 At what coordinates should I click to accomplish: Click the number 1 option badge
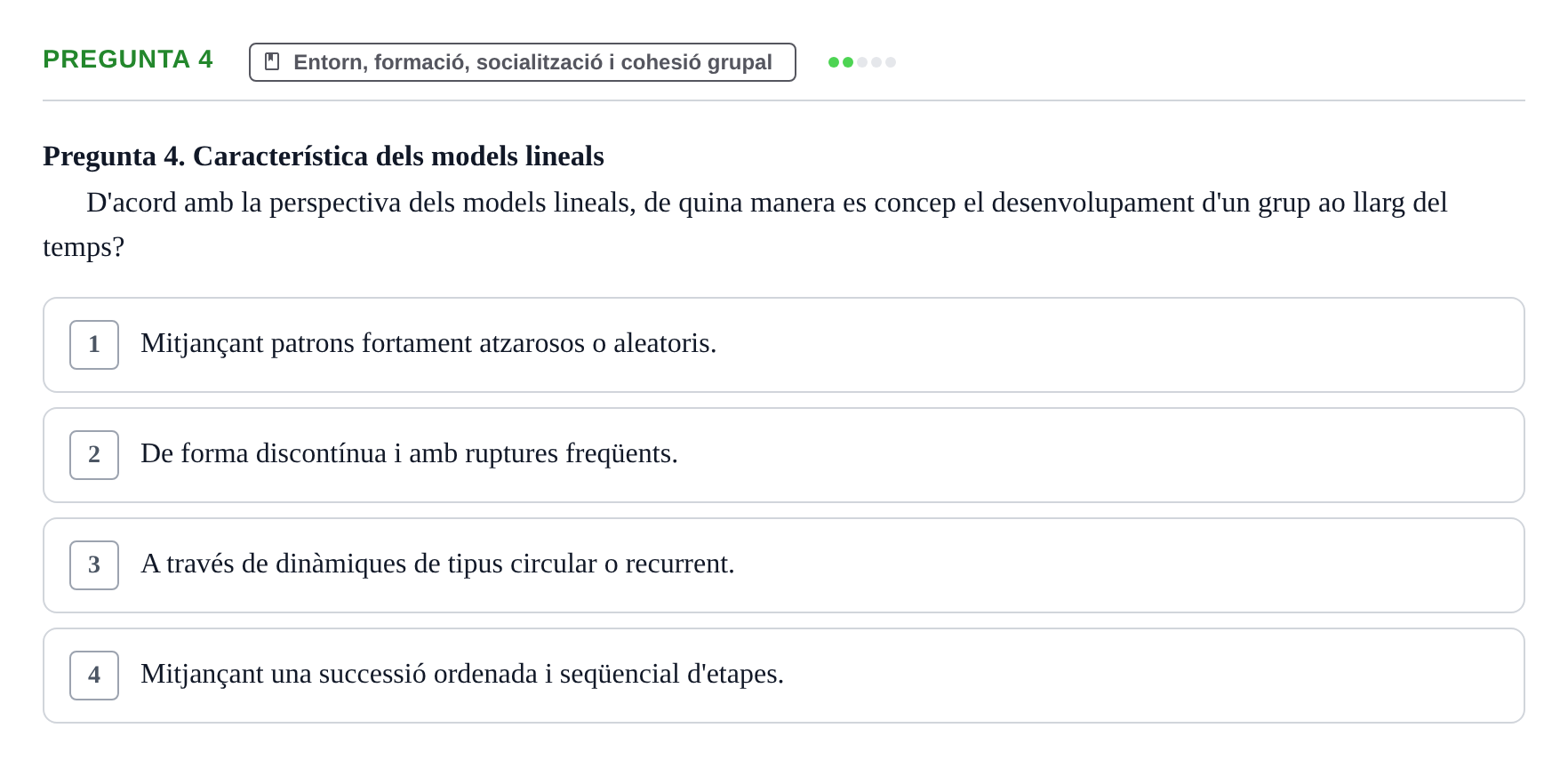(x=94, y=345)
